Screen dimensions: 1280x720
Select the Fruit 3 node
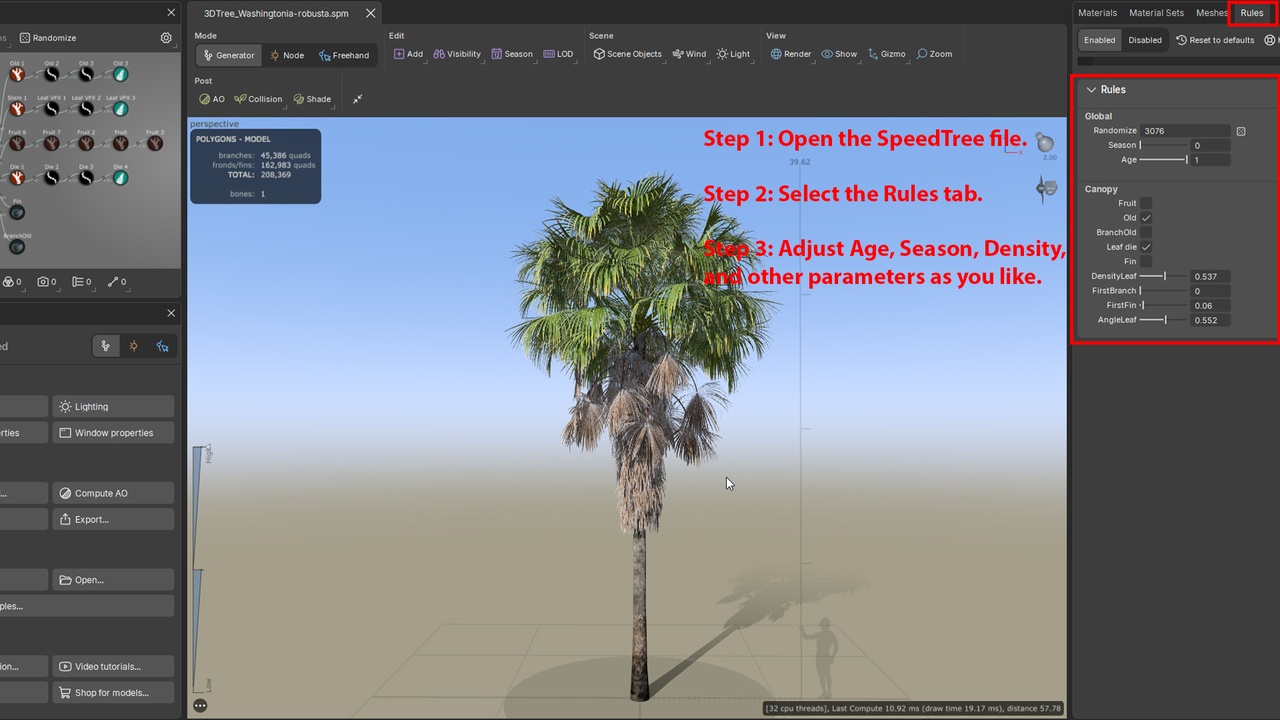[x=155, y=143]
